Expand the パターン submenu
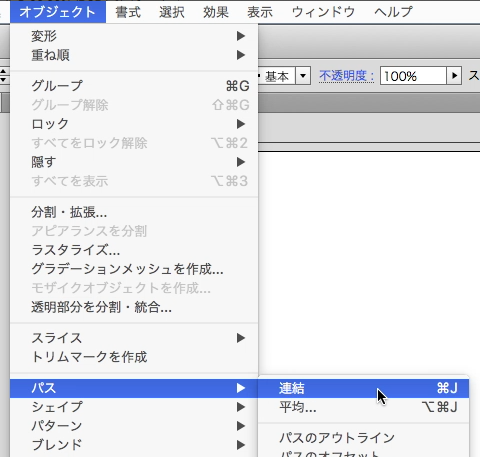The height and width of the screenshot is (457, 480). click(134, 426)
